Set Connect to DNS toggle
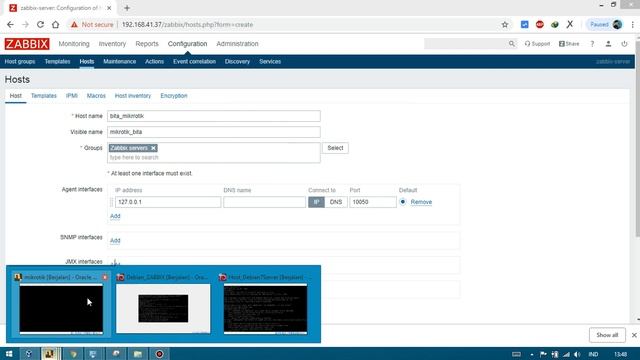Viewport: 640px width, 360px height. [336, 202]
